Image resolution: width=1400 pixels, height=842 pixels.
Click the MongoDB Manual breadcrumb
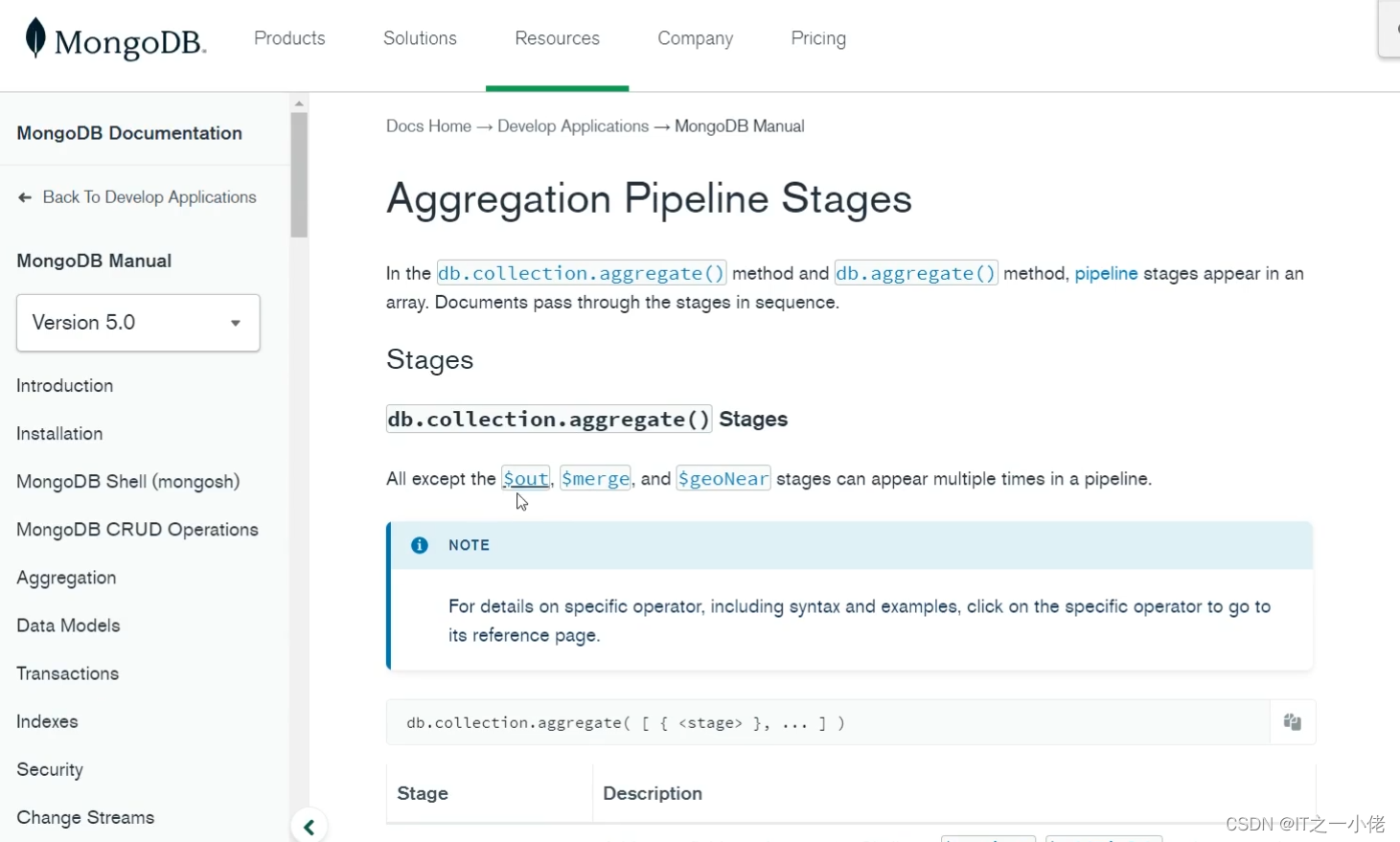point(740,126)
